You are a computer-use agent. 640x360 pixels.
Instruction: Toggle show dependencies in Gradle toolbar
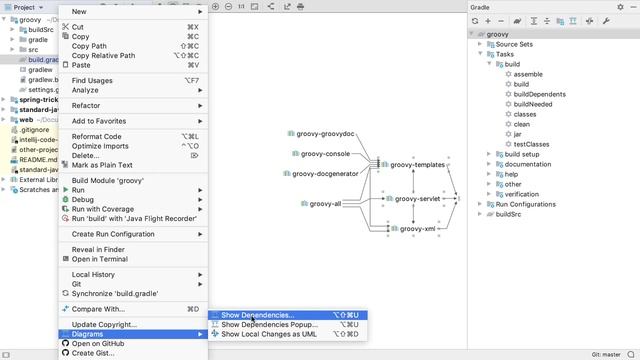[x=573, y=21]
